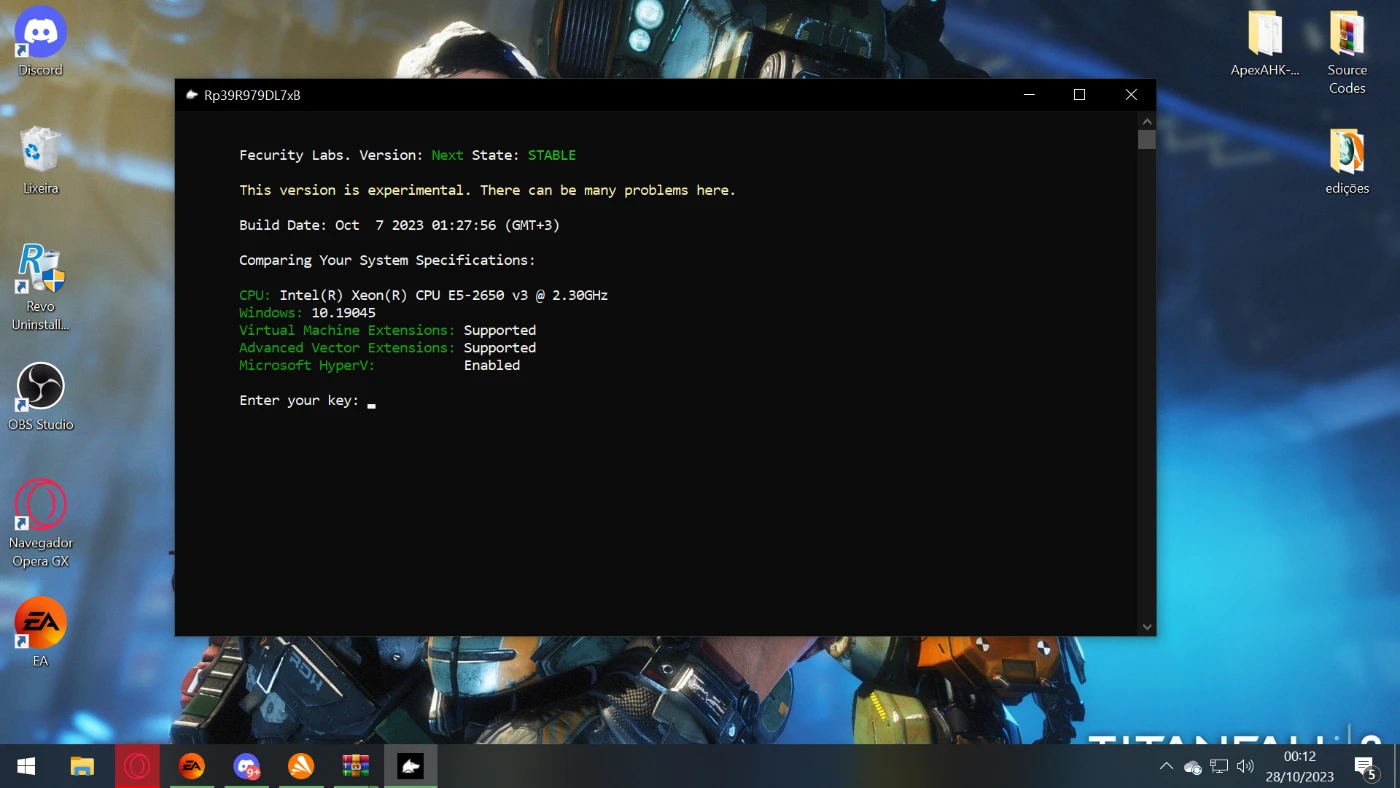Click the 'Enter your key:' prompt cursor
Screen dimensions: 1400x788
coord(371,404)
